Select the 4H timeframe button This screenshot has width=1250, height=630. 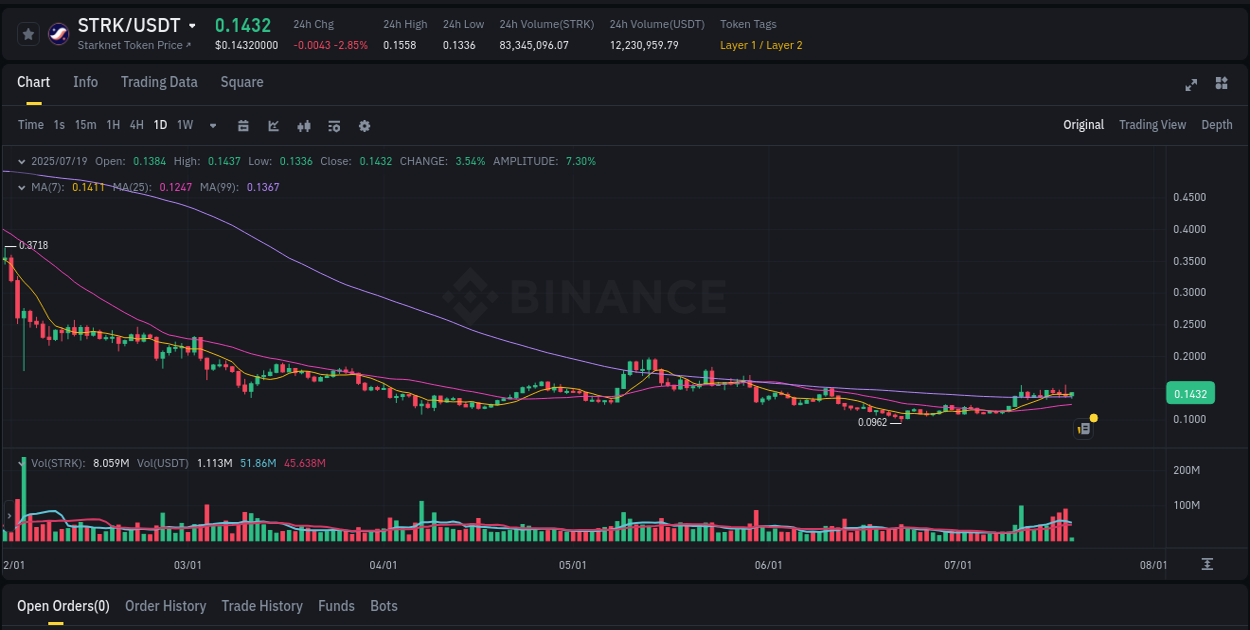[x=136, y=125]
